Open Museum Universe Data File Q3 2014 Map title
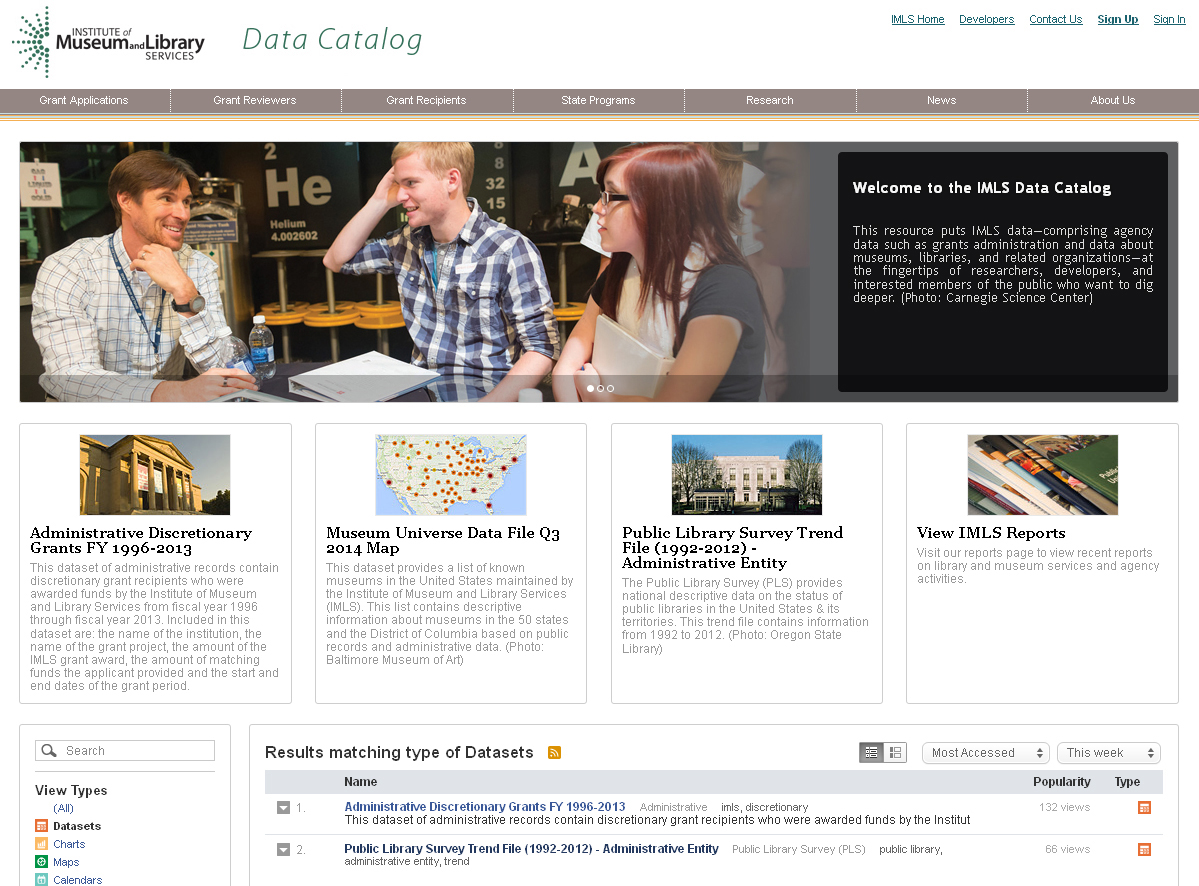The height and width of the screenshot is (886, 1199). click(443, 540)
